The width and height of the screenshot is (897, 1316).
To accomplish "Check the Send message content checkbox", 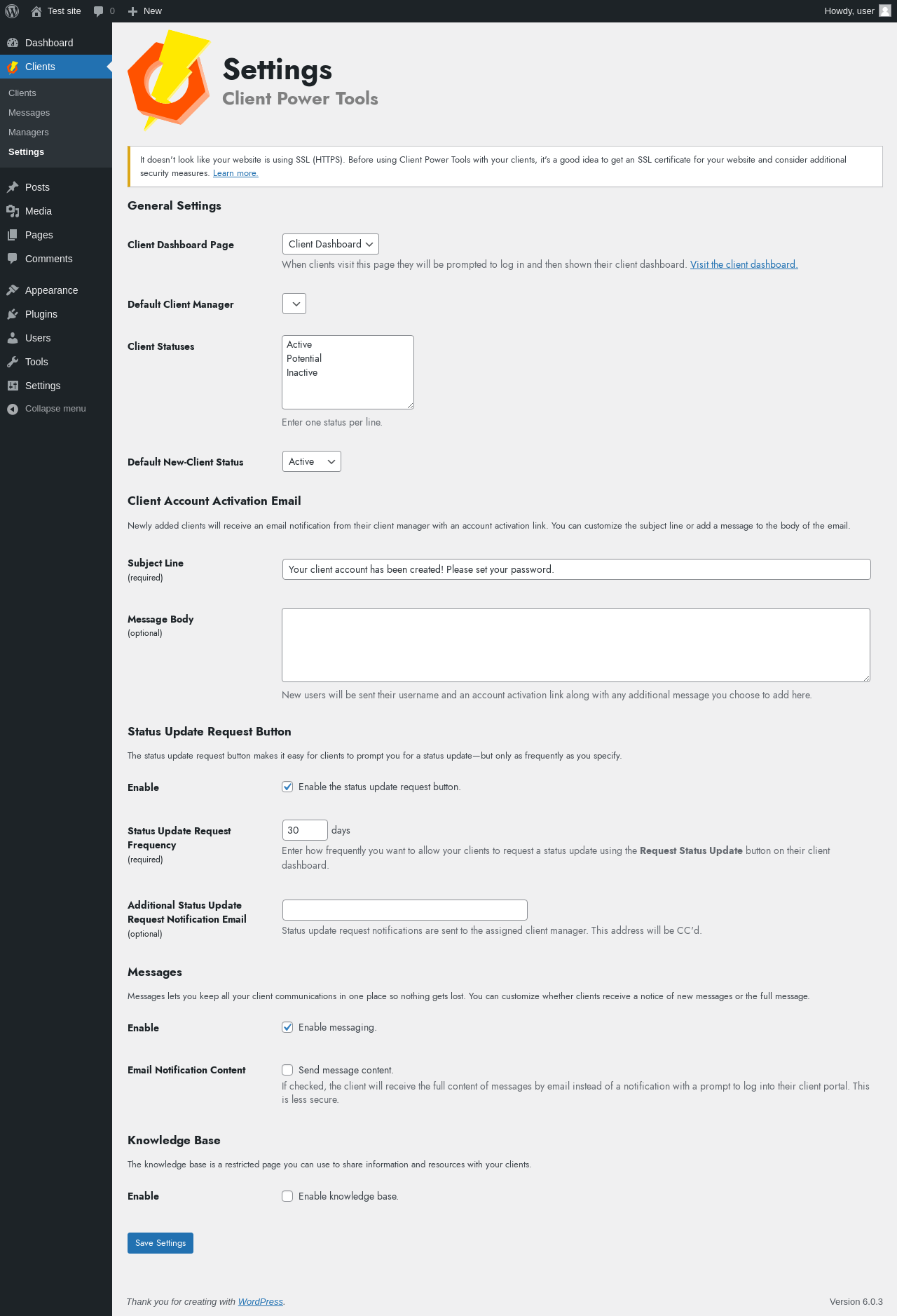I will tap(287, 1070).
